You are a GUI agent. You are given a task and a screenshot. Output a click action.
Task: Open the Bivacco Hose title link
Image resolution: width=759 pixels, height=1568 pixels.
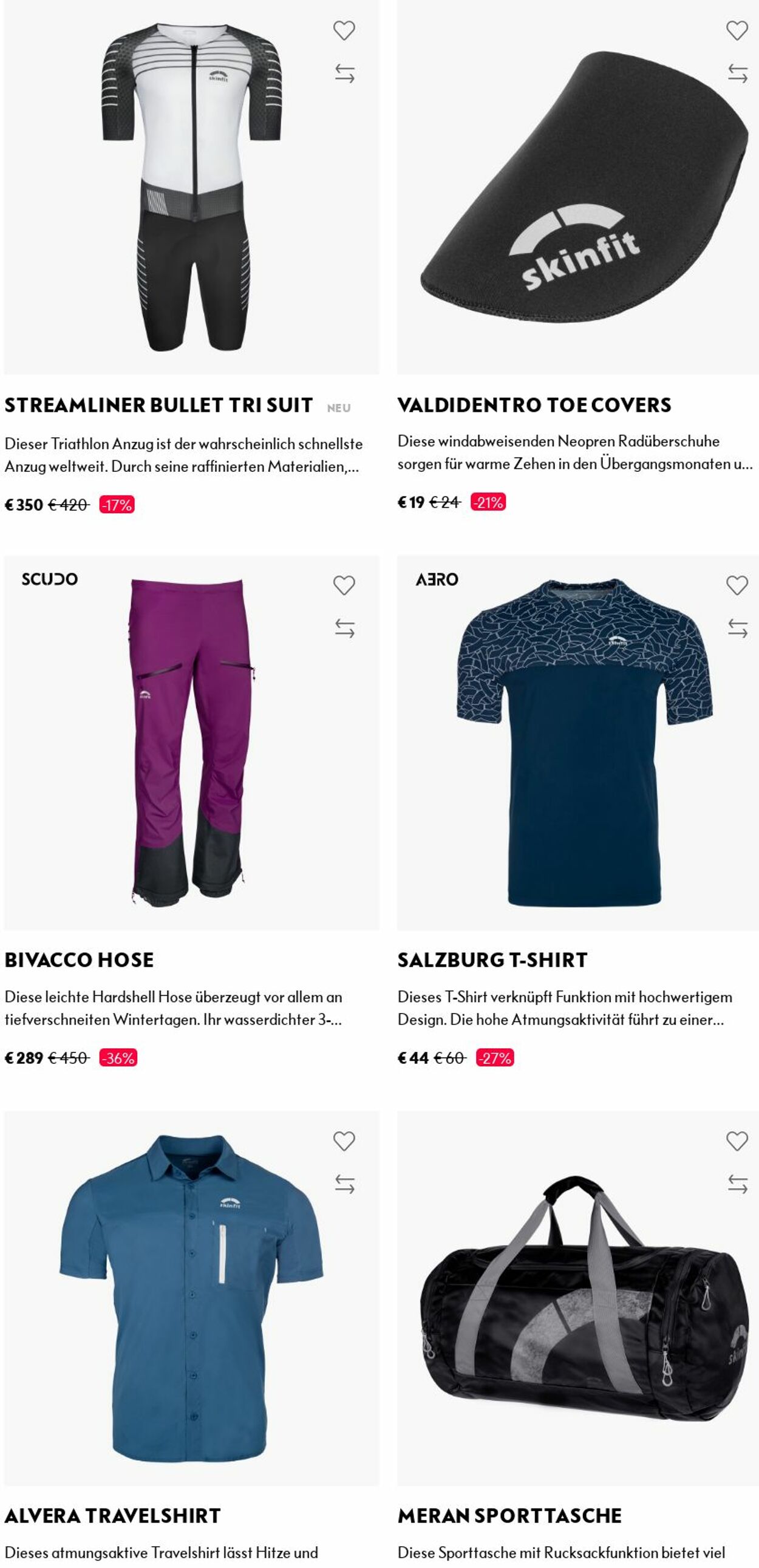coord(79,961)
